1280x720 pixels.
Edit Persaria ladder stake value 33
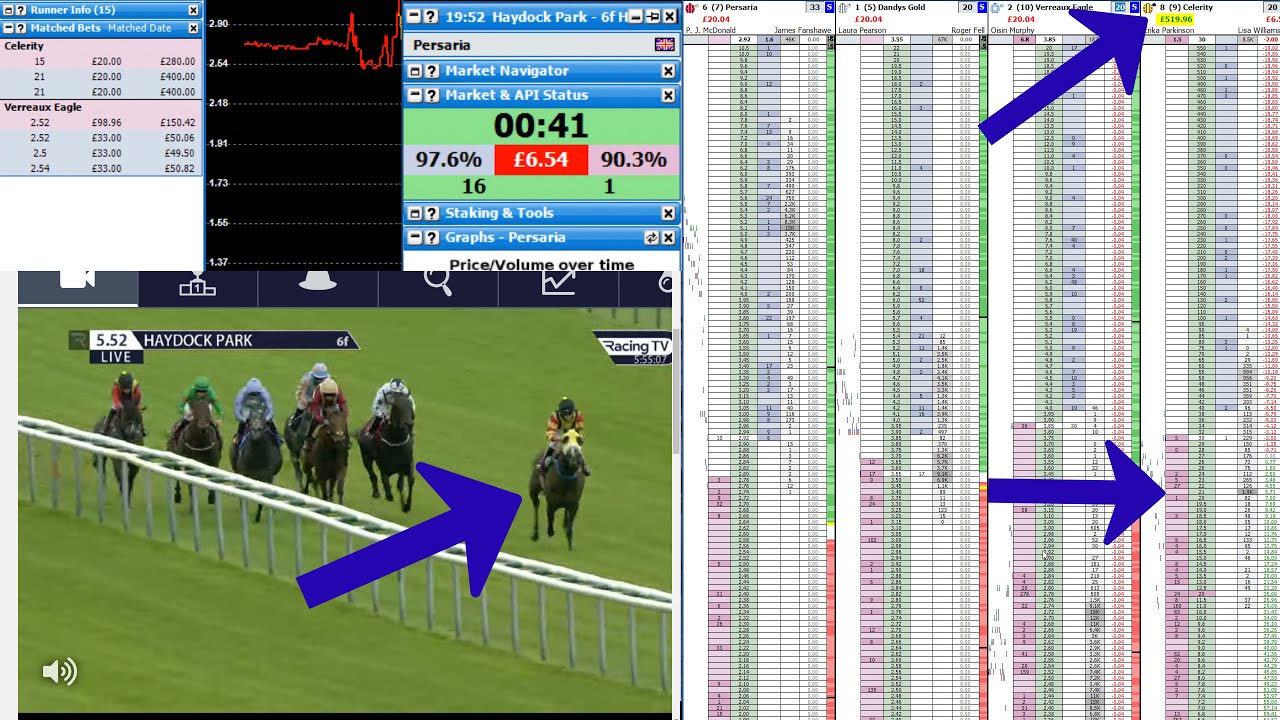coord(815,7)
